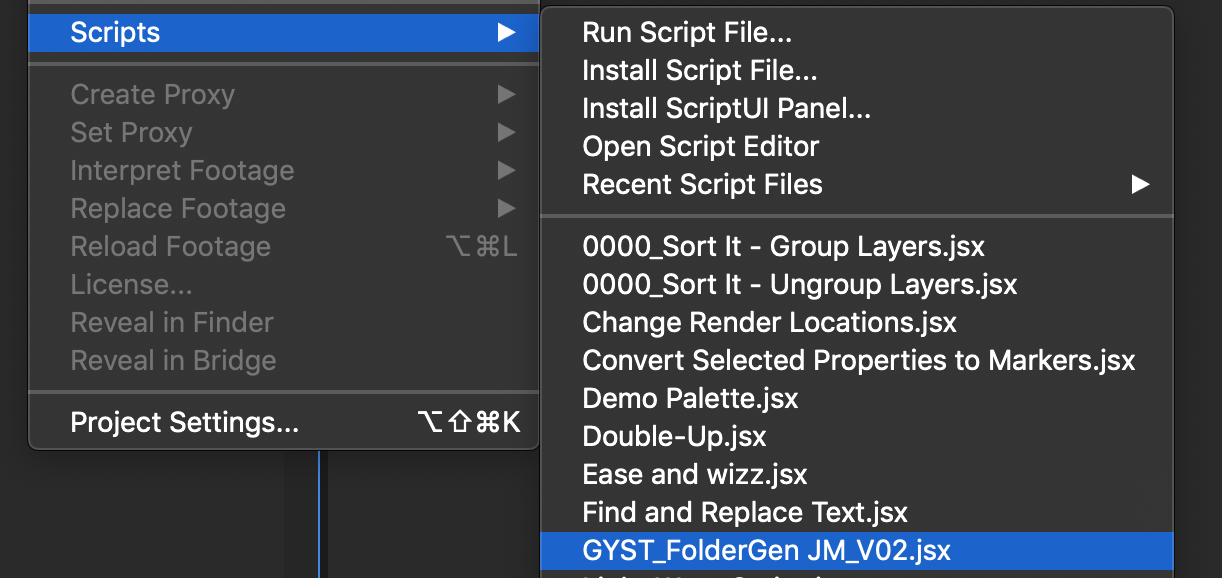
Task: Click disabled Reveal in Finder item
Action: [x=284, y=323]
